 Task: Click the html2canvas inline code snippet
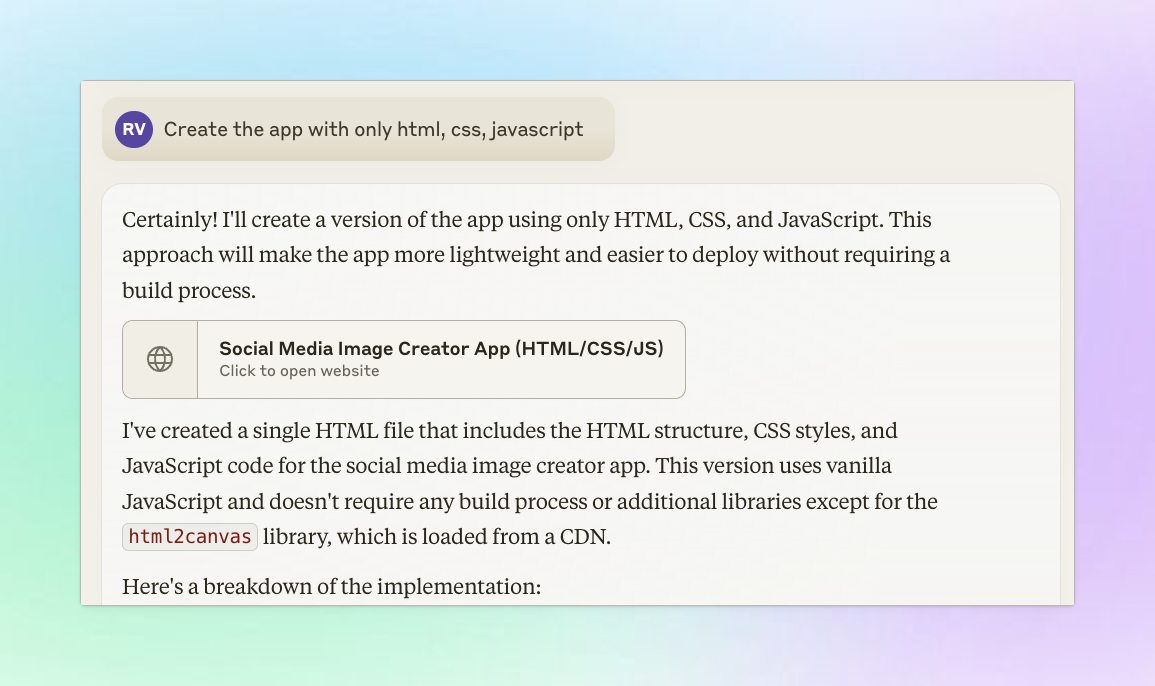coord(190,537)
